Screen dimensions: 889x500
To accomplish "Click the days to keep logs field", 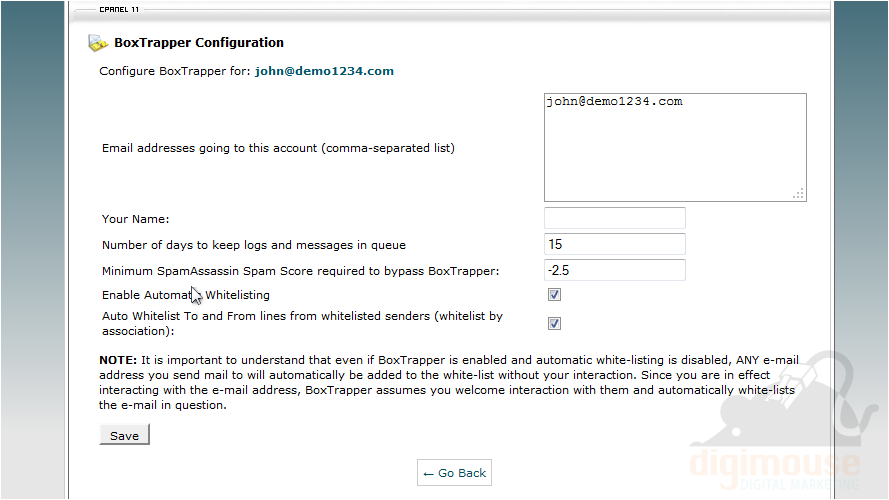I will (x=615, y=244).
